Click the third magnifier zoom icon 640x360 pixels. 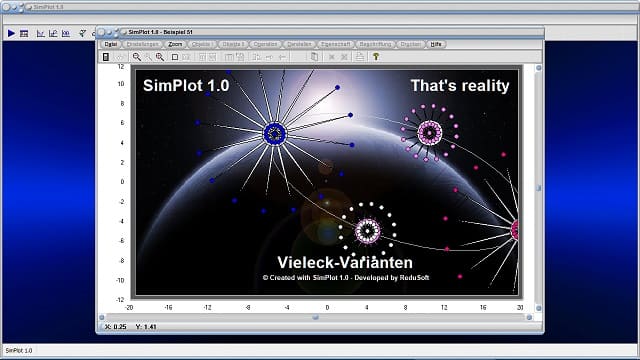(x=160, y=57)
